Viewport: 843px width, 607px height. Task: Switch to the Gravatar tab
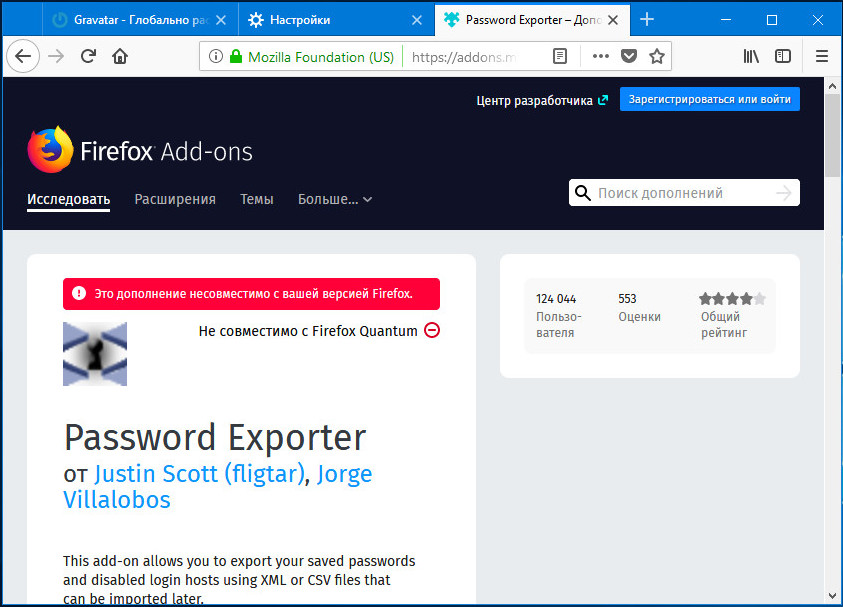[140, 20]
